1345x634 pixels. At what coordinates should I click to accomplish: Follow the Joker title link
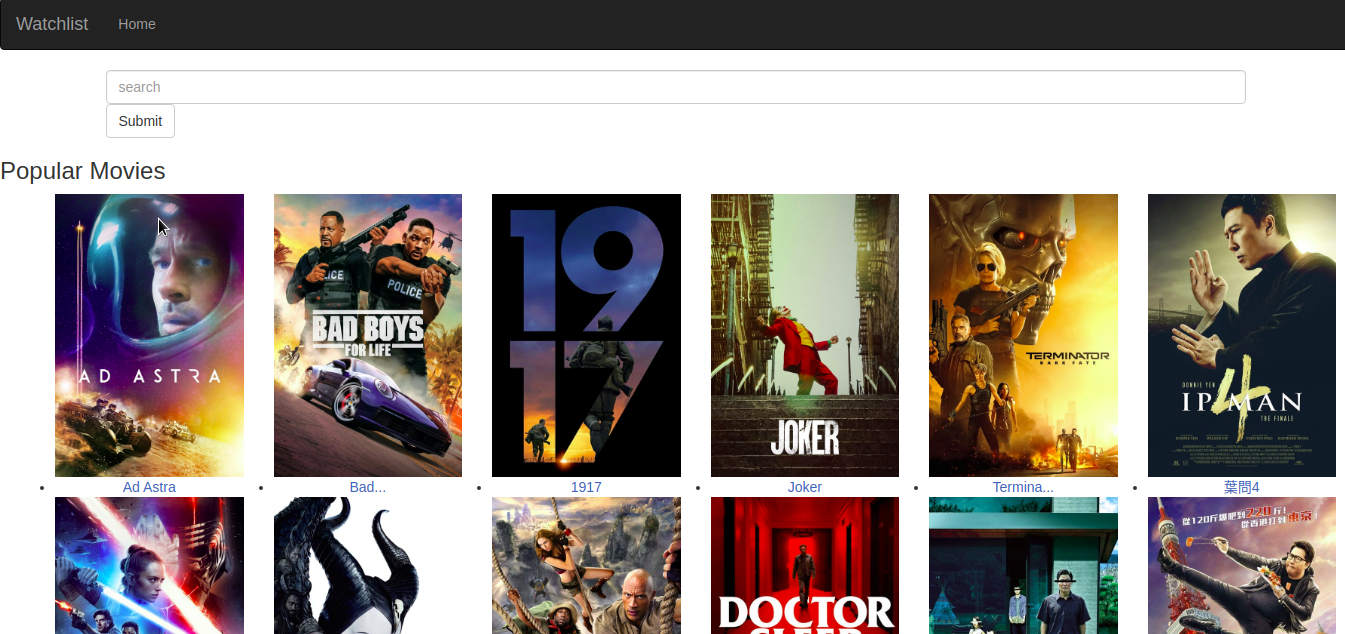(805, 487)
